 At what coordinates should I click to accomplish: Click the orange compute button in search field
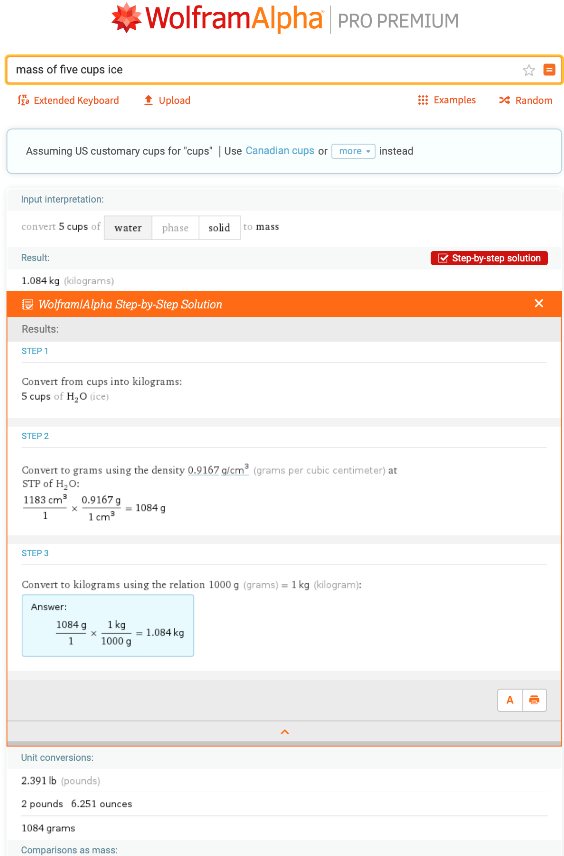point(549,69)
